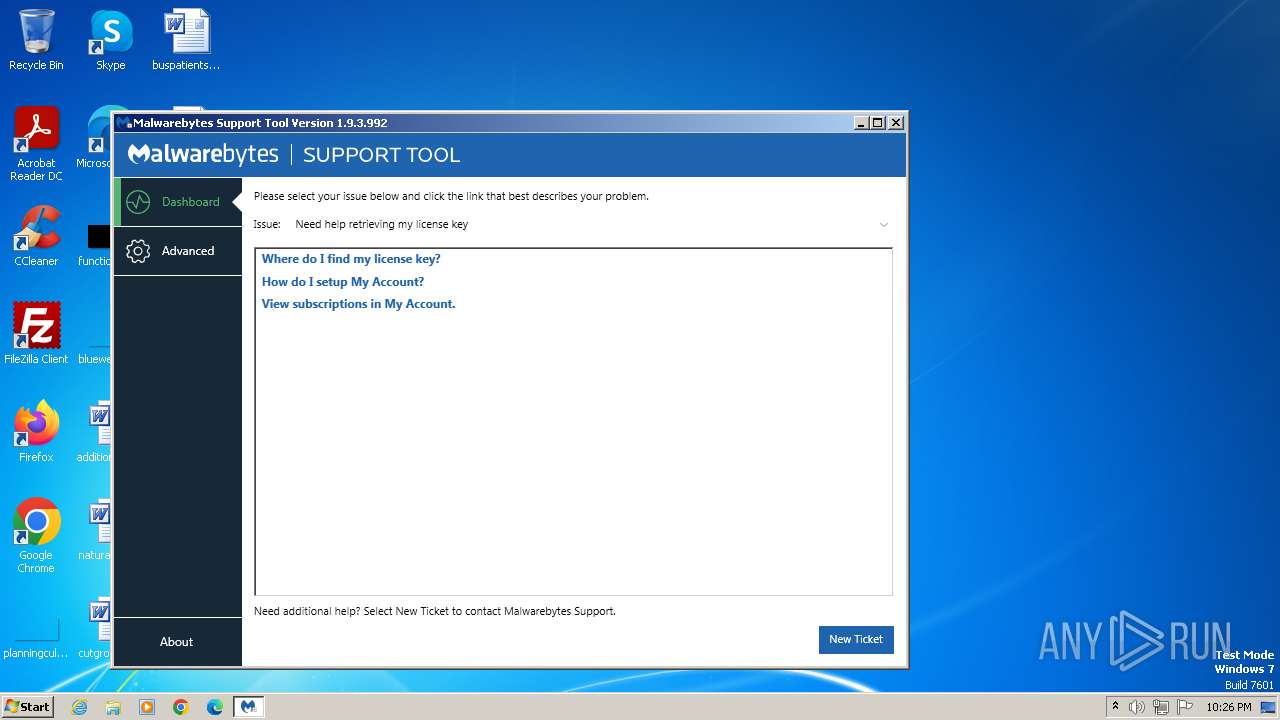
Task: Open 'How do I setup My Account?' link
Action: 343,282
